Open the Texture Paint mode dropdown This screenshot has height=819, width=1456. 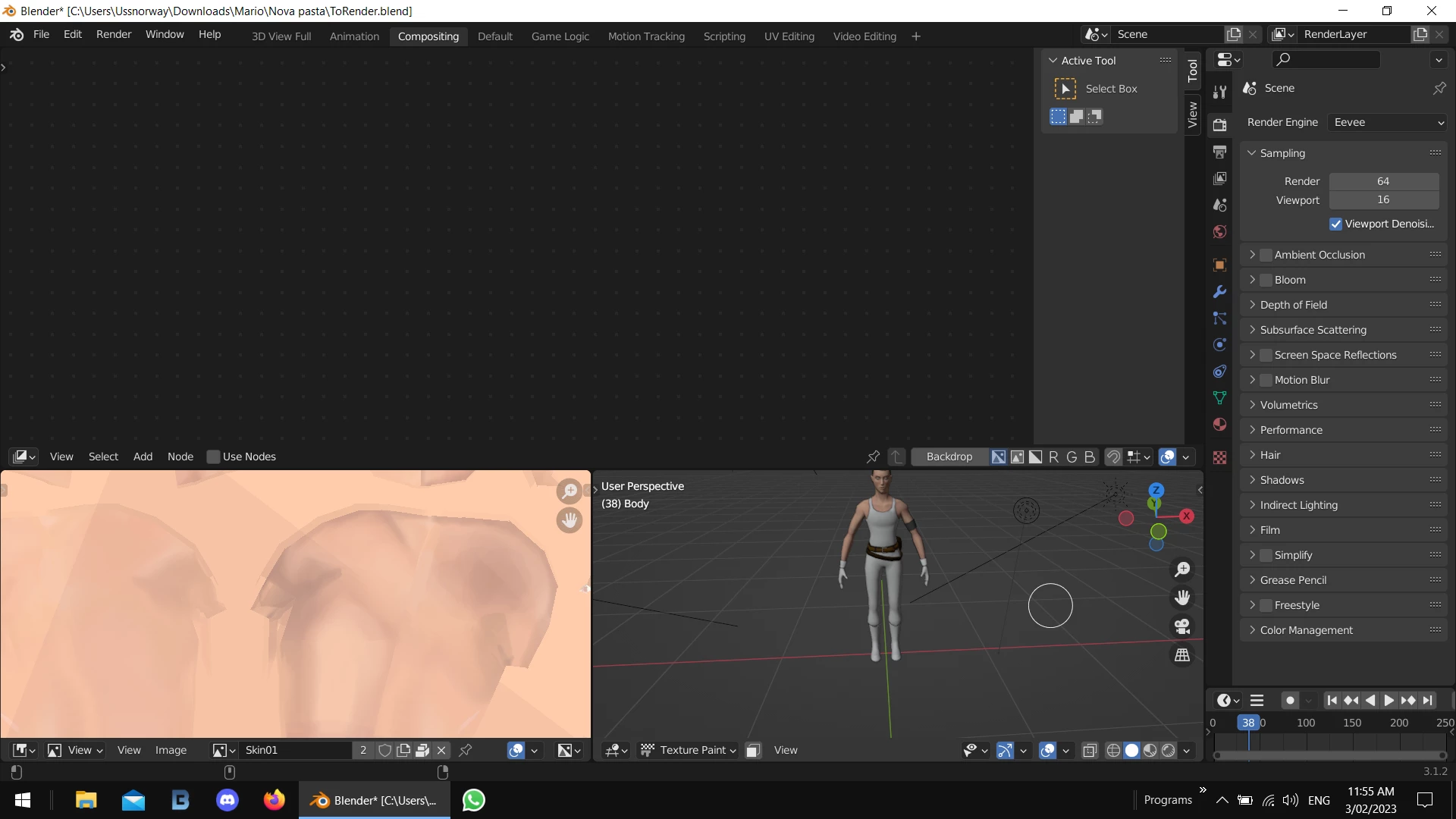(x=689, y=750)
